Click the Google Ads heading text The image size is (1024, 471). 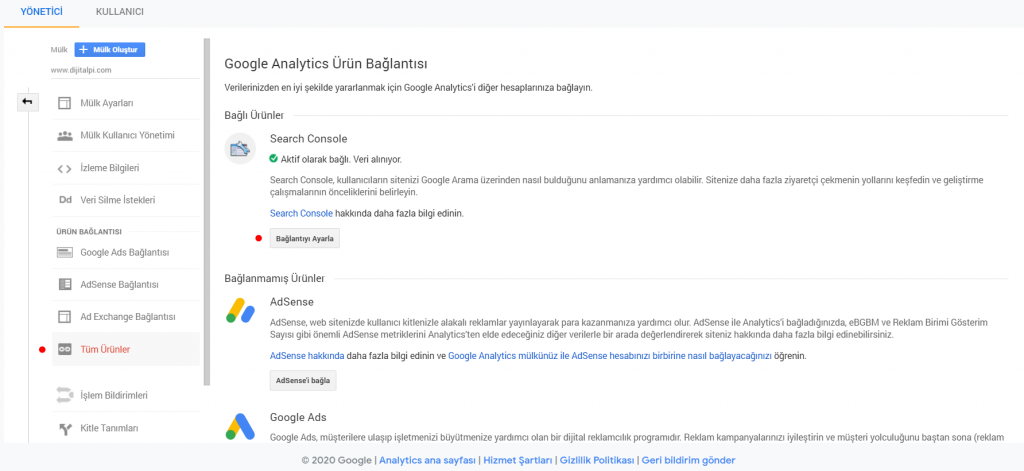[298, 417]
